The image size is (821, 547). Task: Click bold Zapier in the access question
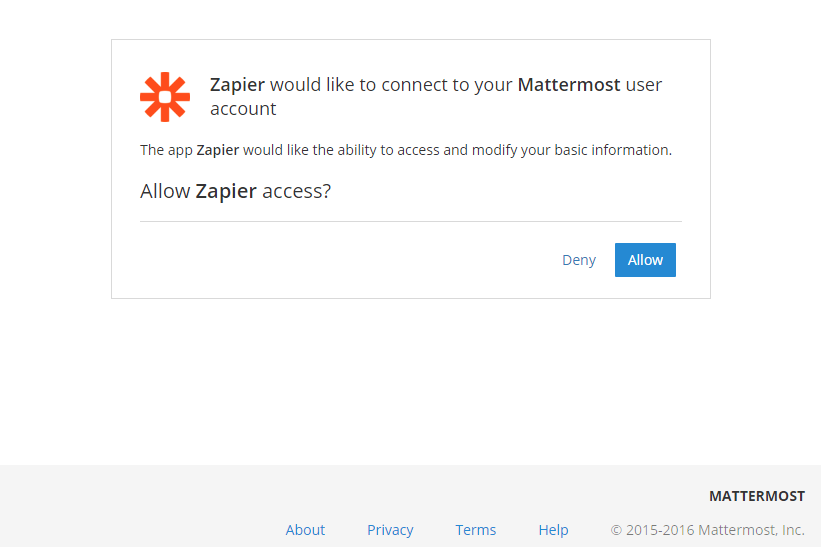coord(226,192)
